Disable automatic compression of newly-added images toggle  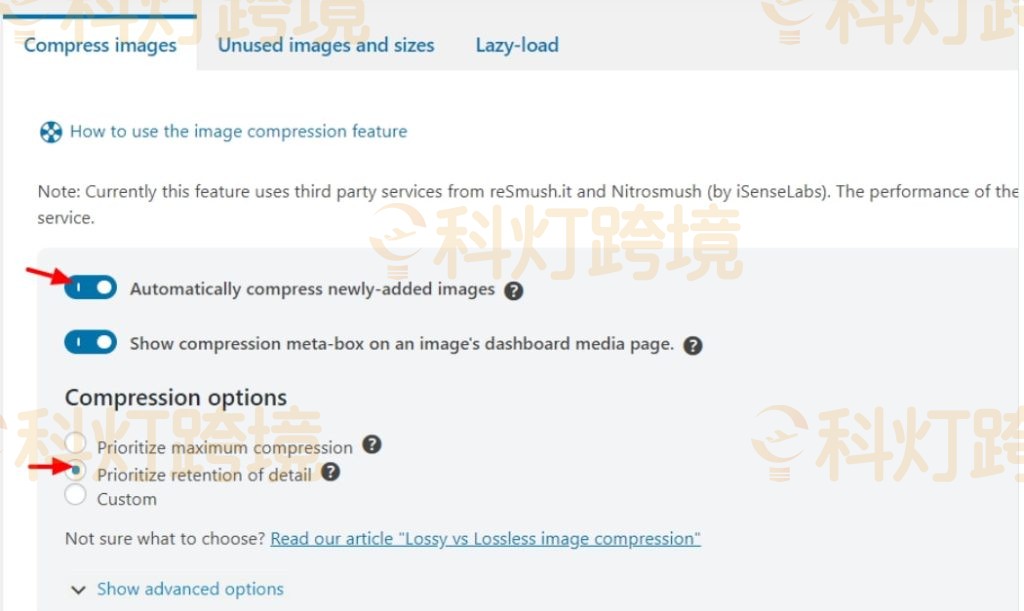[x=91, y=289]
